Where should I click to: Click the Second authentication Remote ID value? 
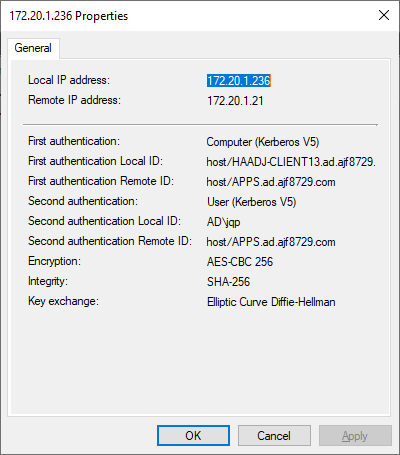click(x=271, y=242)
